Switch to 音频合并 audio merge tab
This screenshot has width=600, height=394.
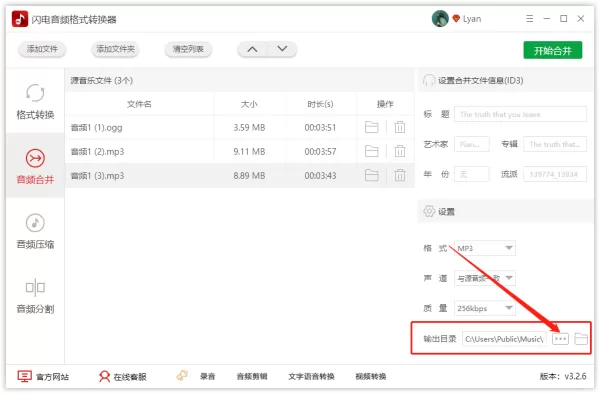tap(35, 166)
